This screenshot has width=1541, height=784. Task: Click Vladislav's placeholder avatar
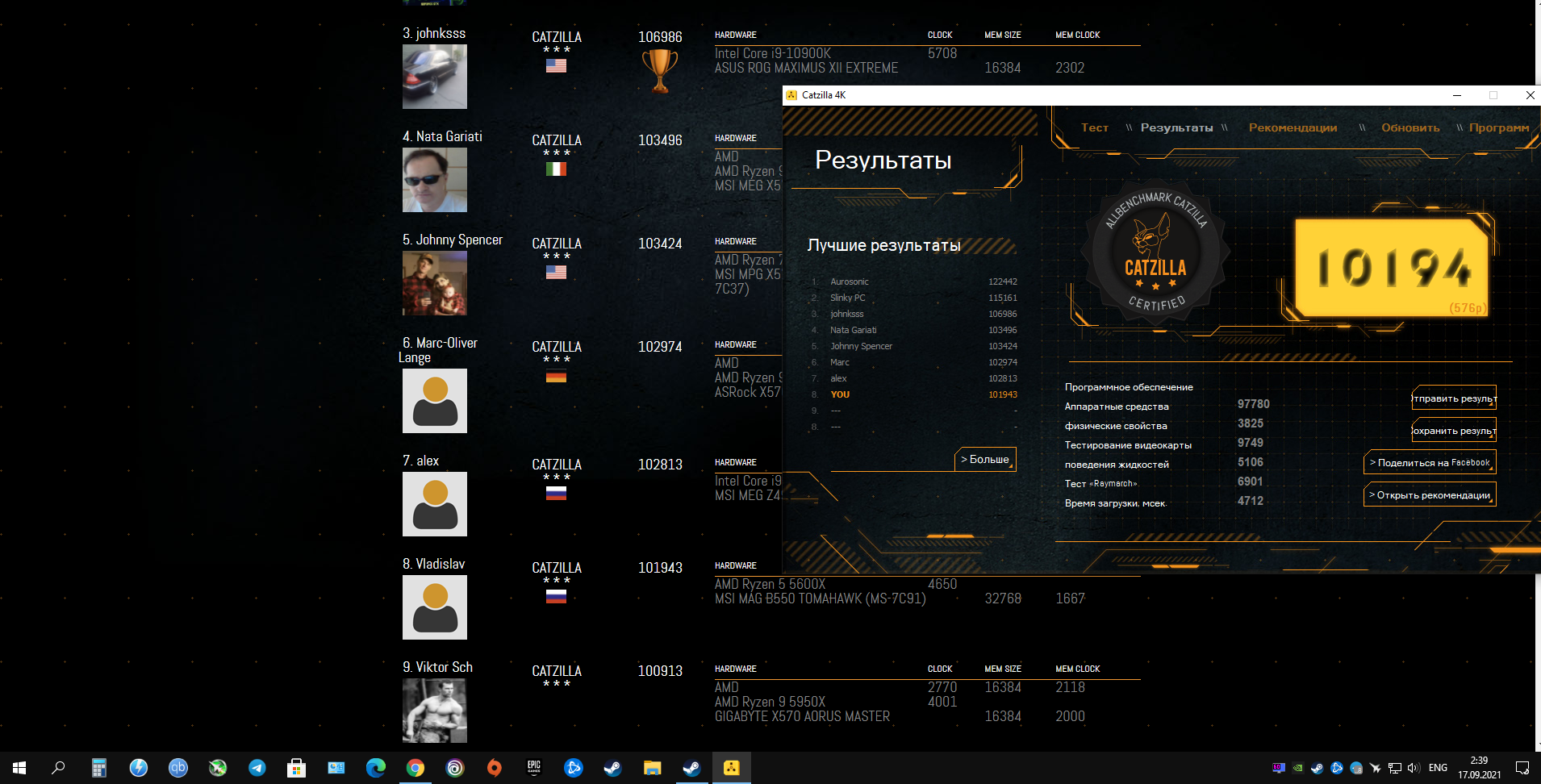pos(435,607)
